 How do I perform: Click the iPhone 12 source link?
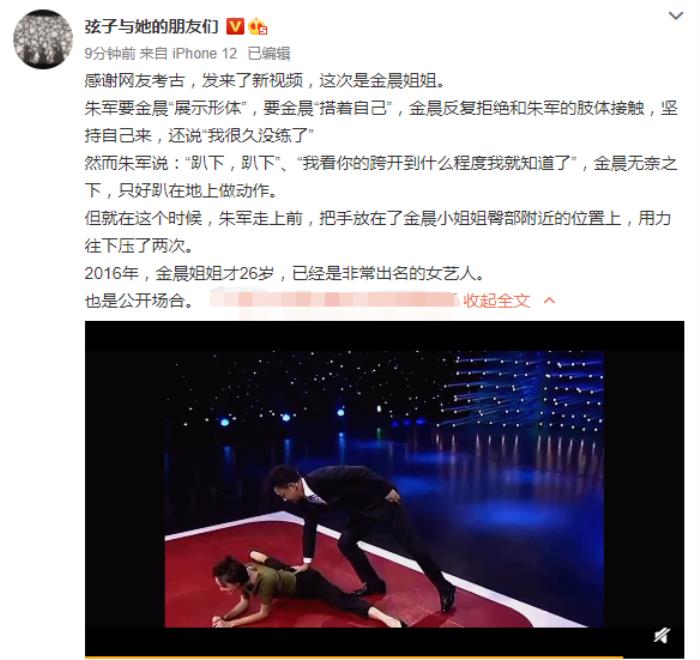coord(204,54)
